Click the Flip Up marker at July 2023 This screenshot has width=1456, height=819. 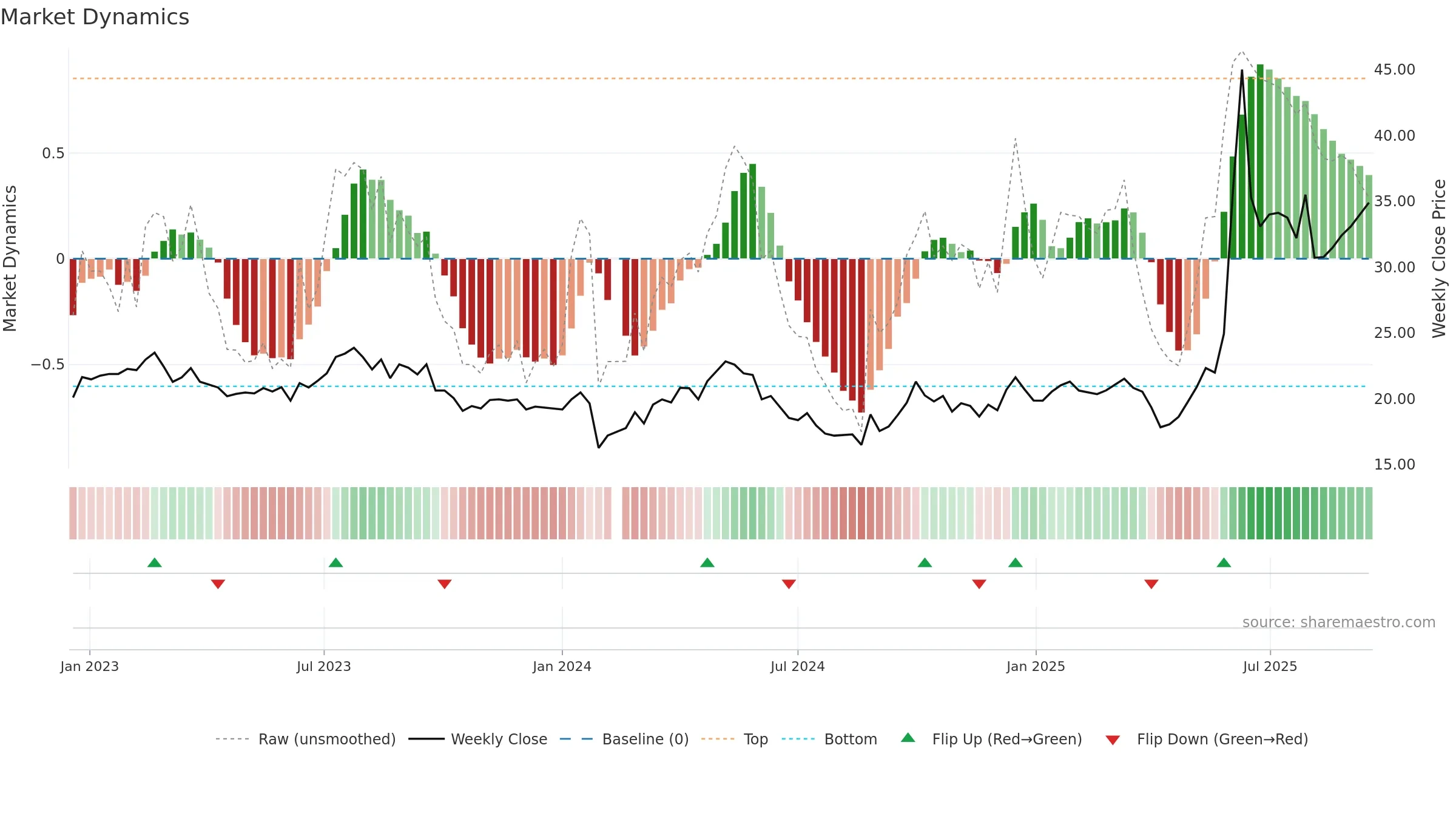336,562
